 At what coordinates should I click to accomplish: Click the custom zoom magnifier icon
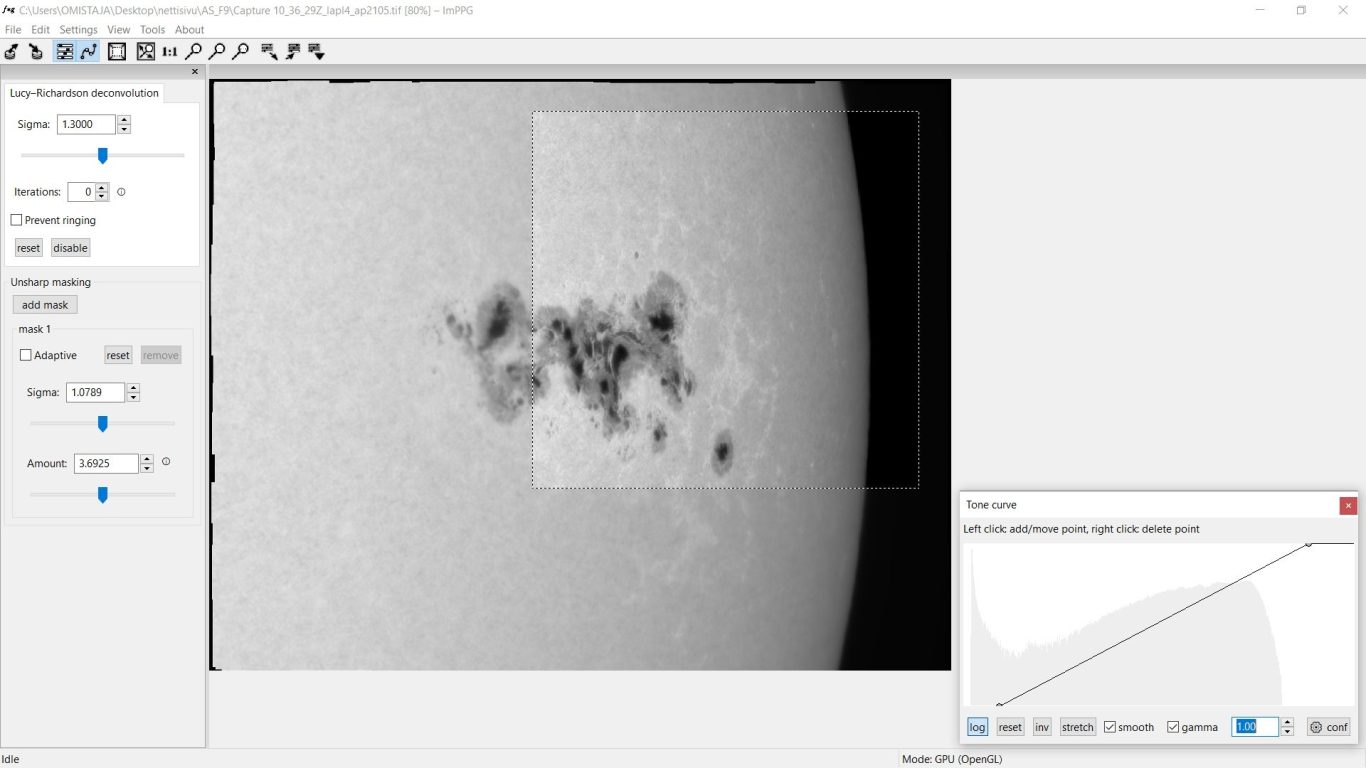click(240, 51)
